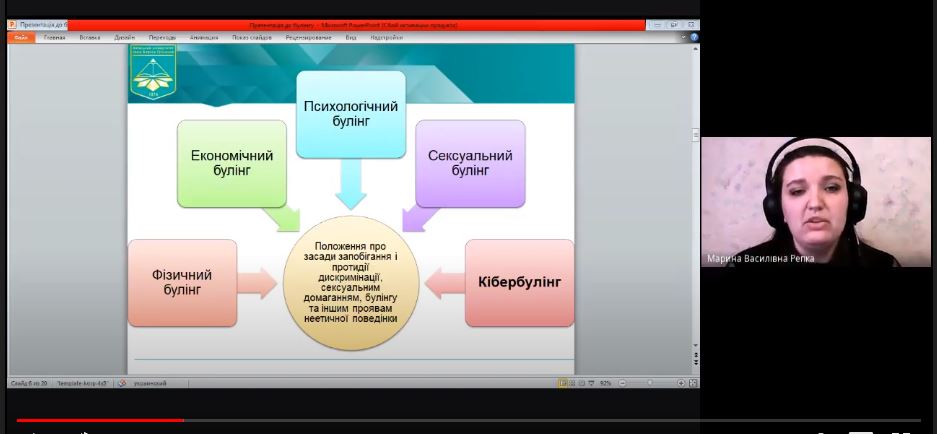The height and width of the screenshot is (434, 937).
Task: Select the Фізичний булінг box
Action: click(x=182, y=283)
